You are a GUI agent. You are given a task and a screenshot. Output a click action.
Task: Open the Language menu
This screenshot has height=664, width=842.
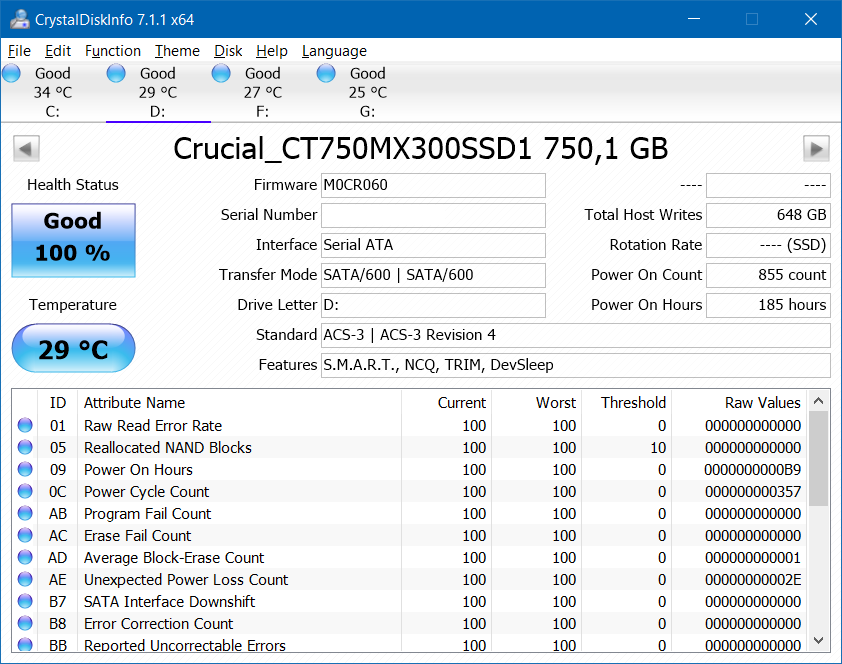(x=334, y=51)
